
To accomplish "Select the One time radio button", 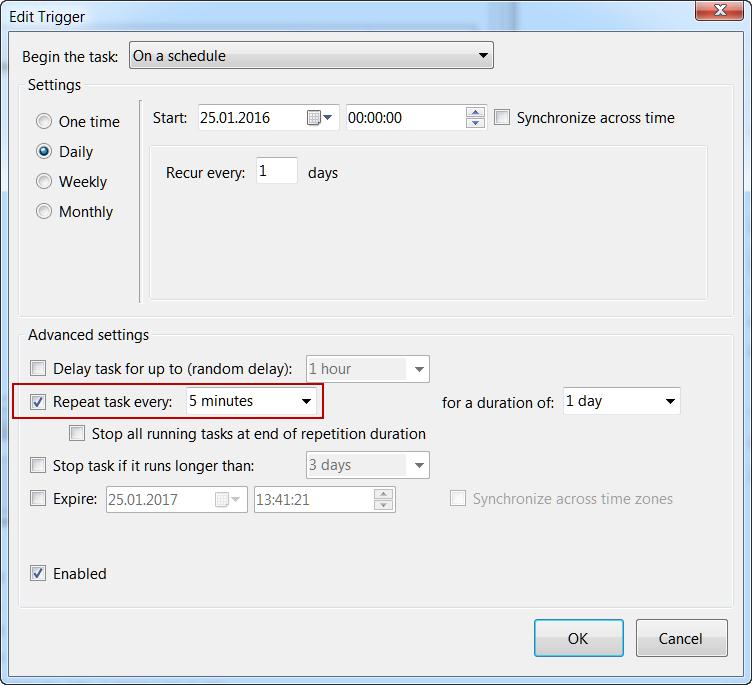I will coord(44,121).
